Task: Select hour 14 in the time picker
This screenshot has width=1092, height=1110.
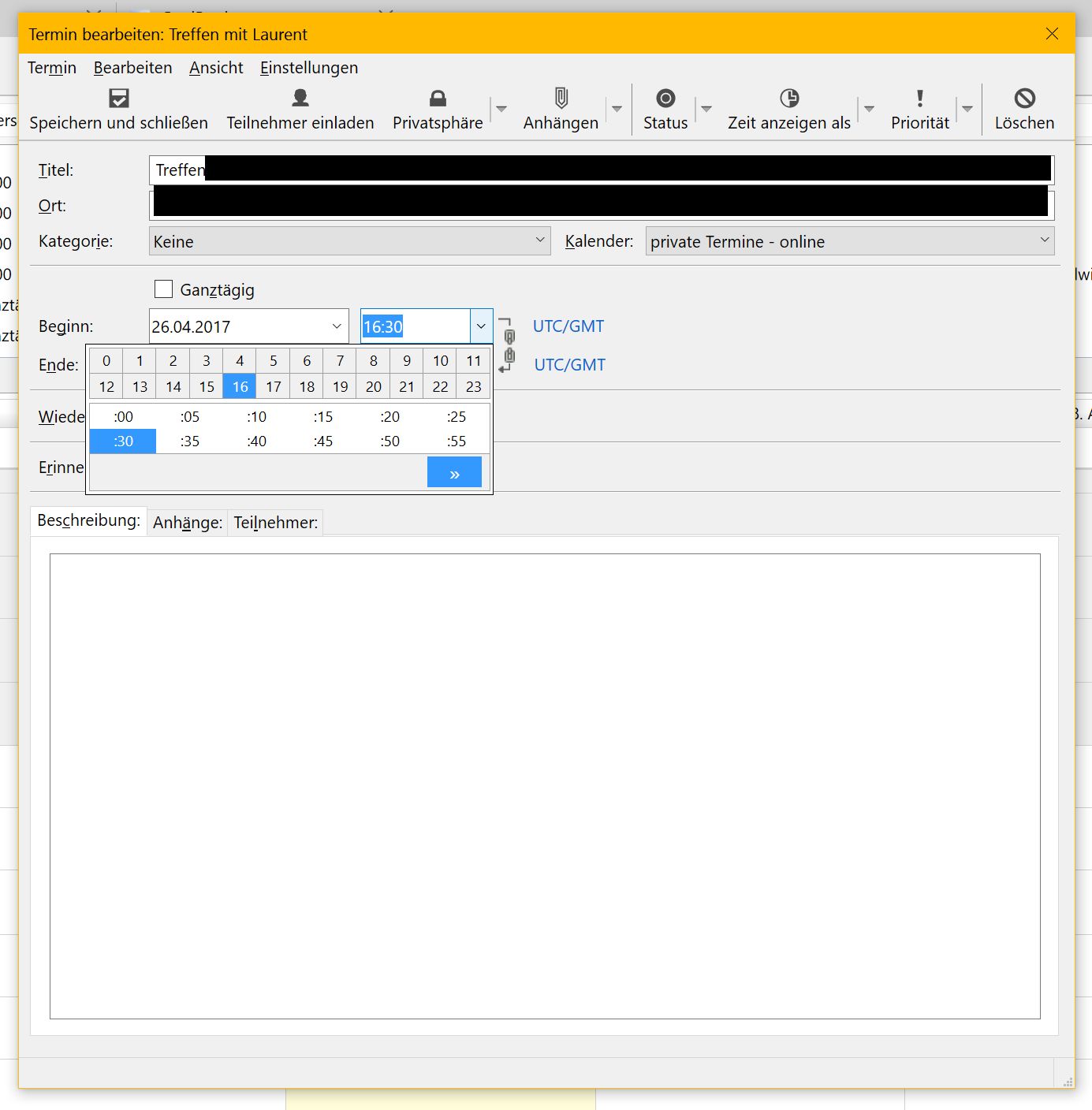Action: click(x=173, y=387)
